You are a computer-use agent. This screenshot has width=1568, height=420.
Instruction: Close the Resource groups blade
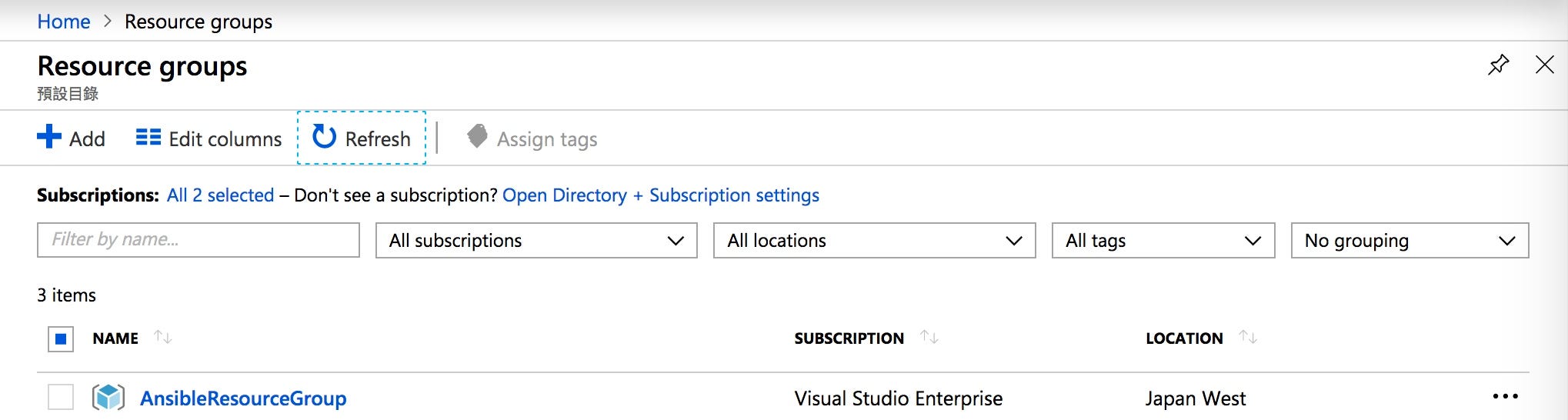coord(1544,65)
